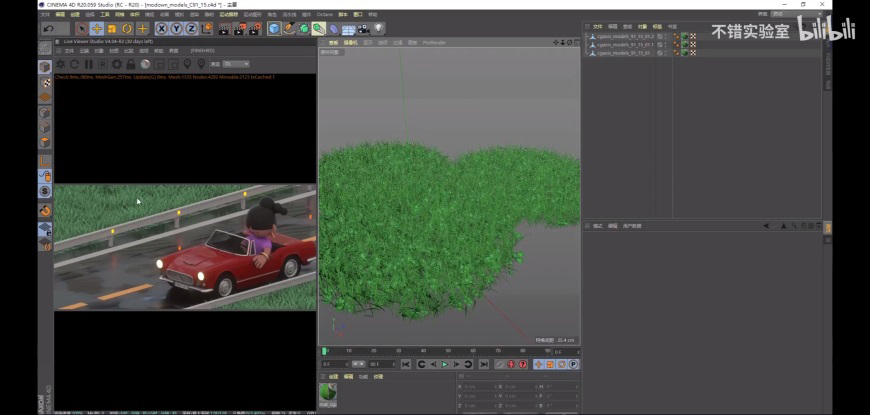The image size is (870, 415).
Task: Select the green grass material thumbnail
Action: pos(328,394)
